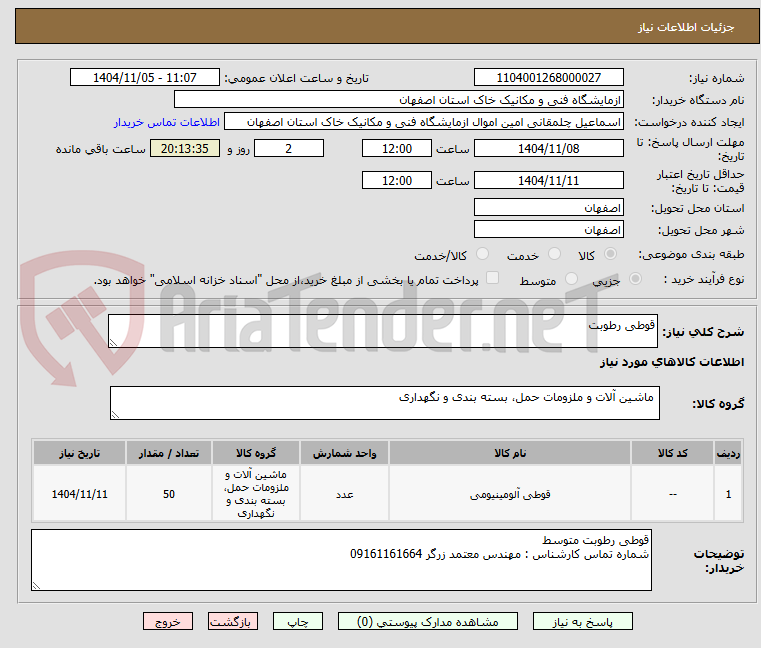Click the شهر محل تحویل field
The height and width of the screenshot is (648, 761).
pyautogui.click(x=548, y=229)
